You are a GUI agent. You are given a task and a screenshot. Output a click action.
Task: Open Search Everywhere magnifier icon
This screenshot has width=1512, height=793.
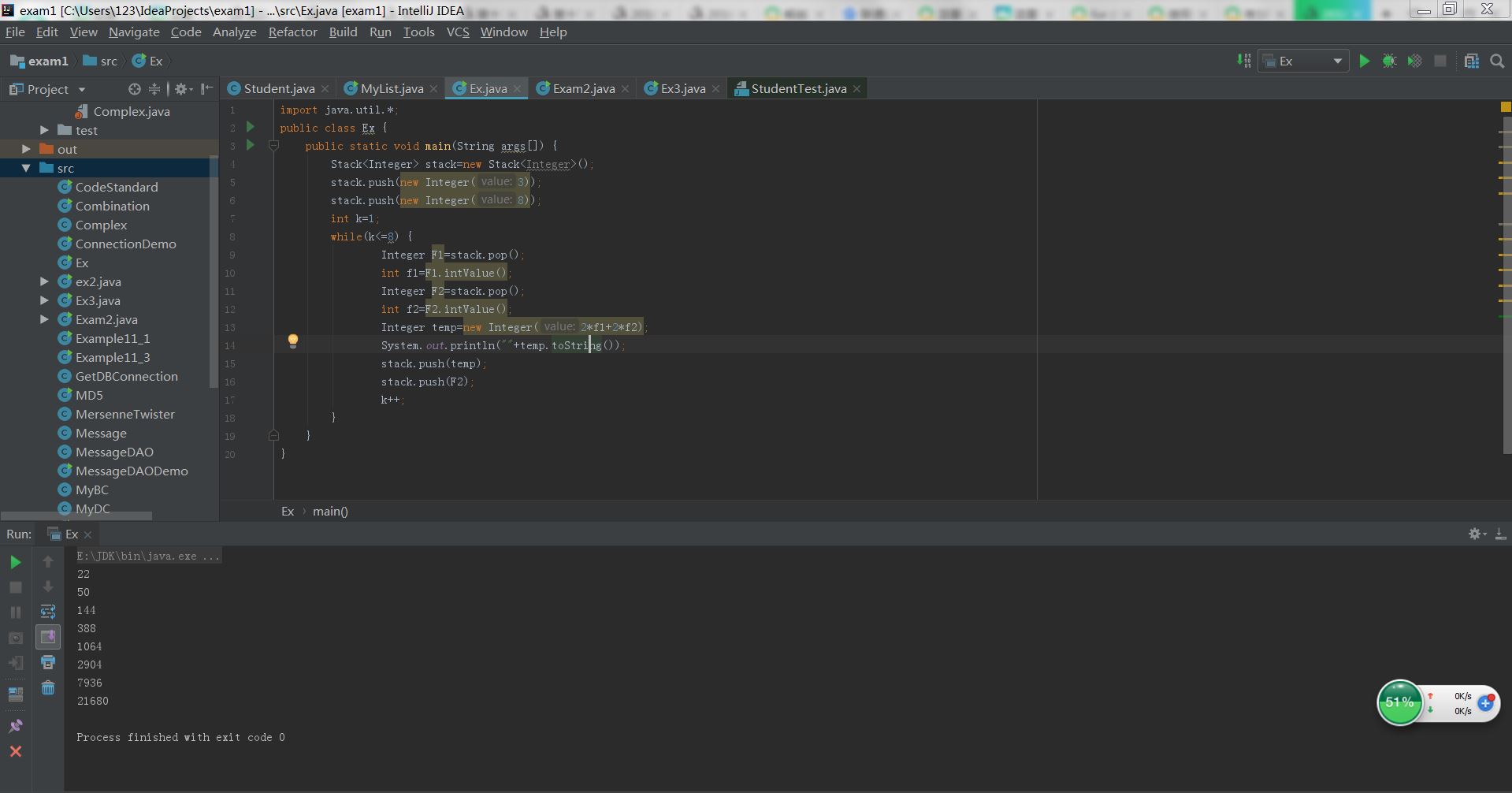(x=1497, y=61)
